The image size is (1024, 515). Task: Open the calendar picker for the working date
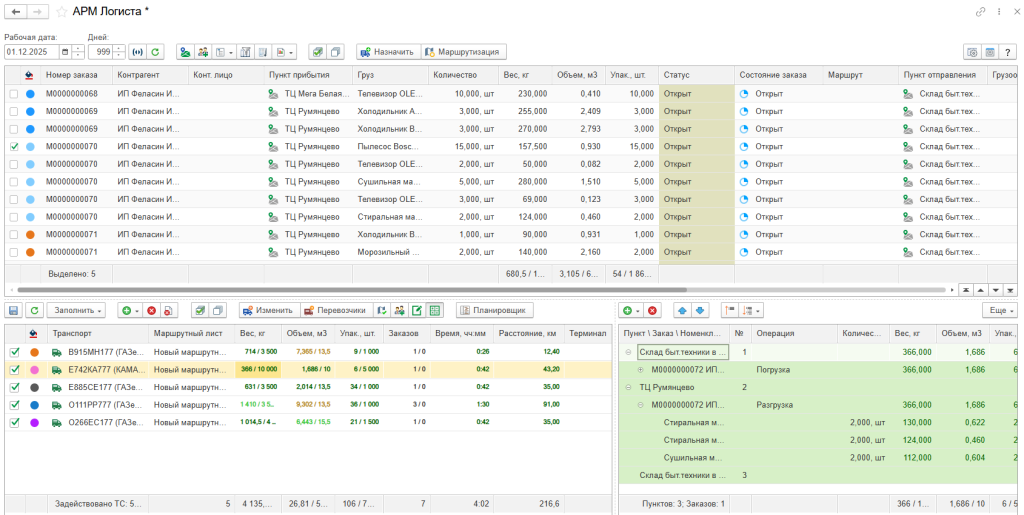click(65, 51)
